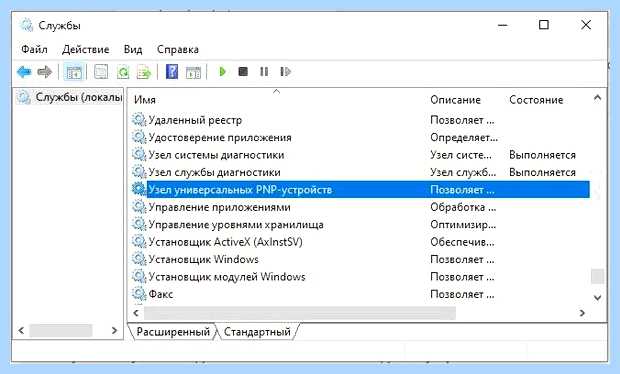Click the Refresh toolbar icon
Viewport: 620px width, 374px height.
(123, 72)
